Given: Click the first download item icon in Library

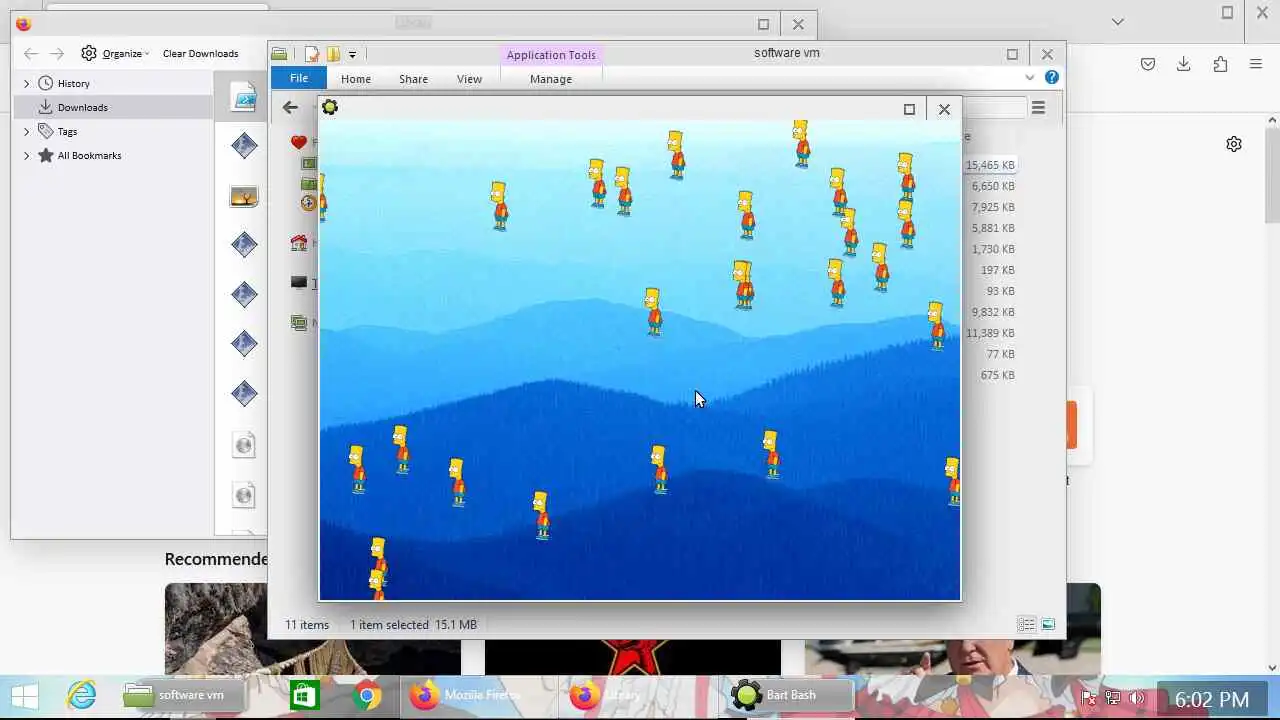Looking at the screenshot, I should 244,97.
